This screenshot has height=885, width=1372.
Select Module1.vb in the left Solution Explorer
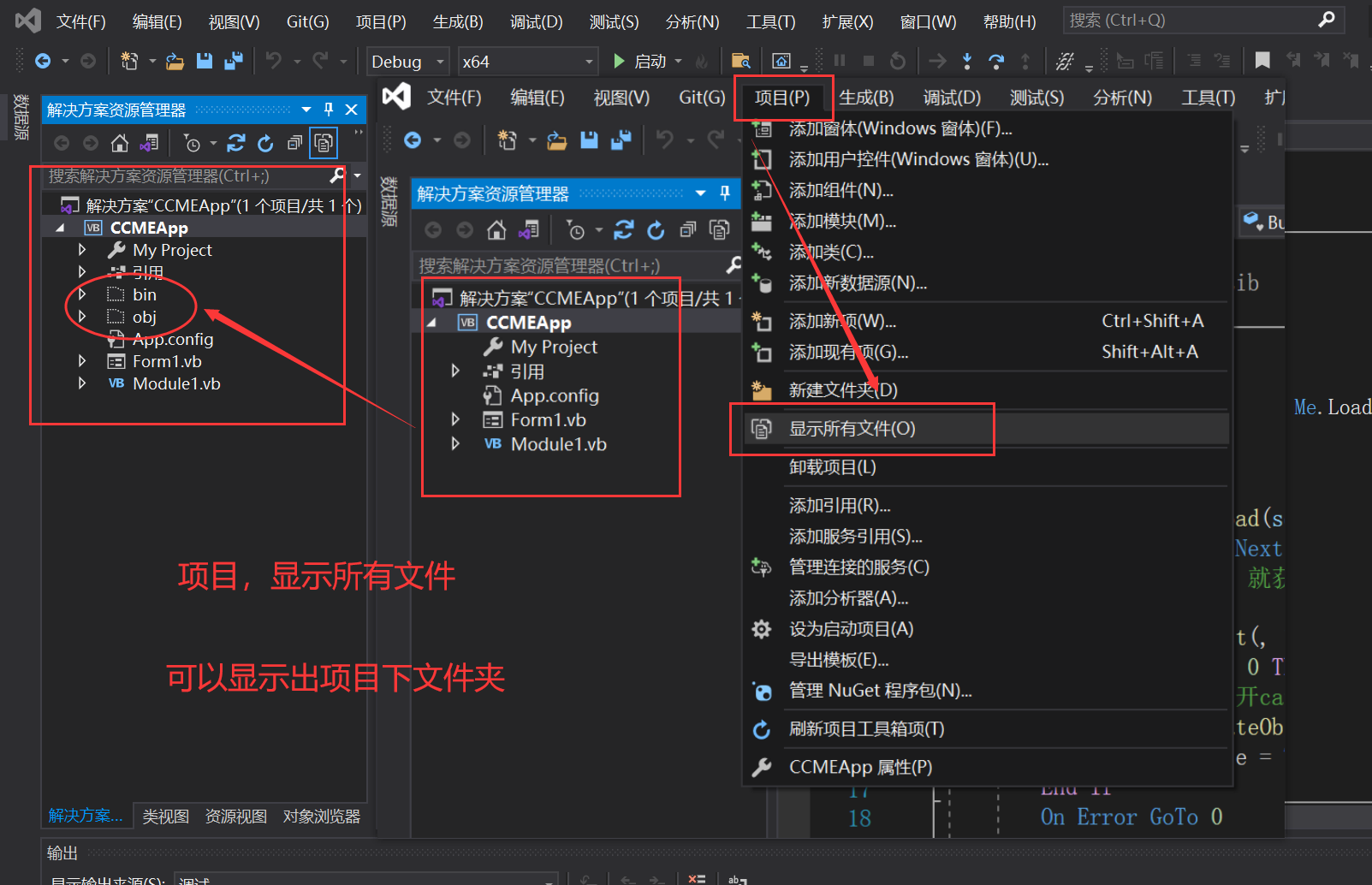(176, 383)
